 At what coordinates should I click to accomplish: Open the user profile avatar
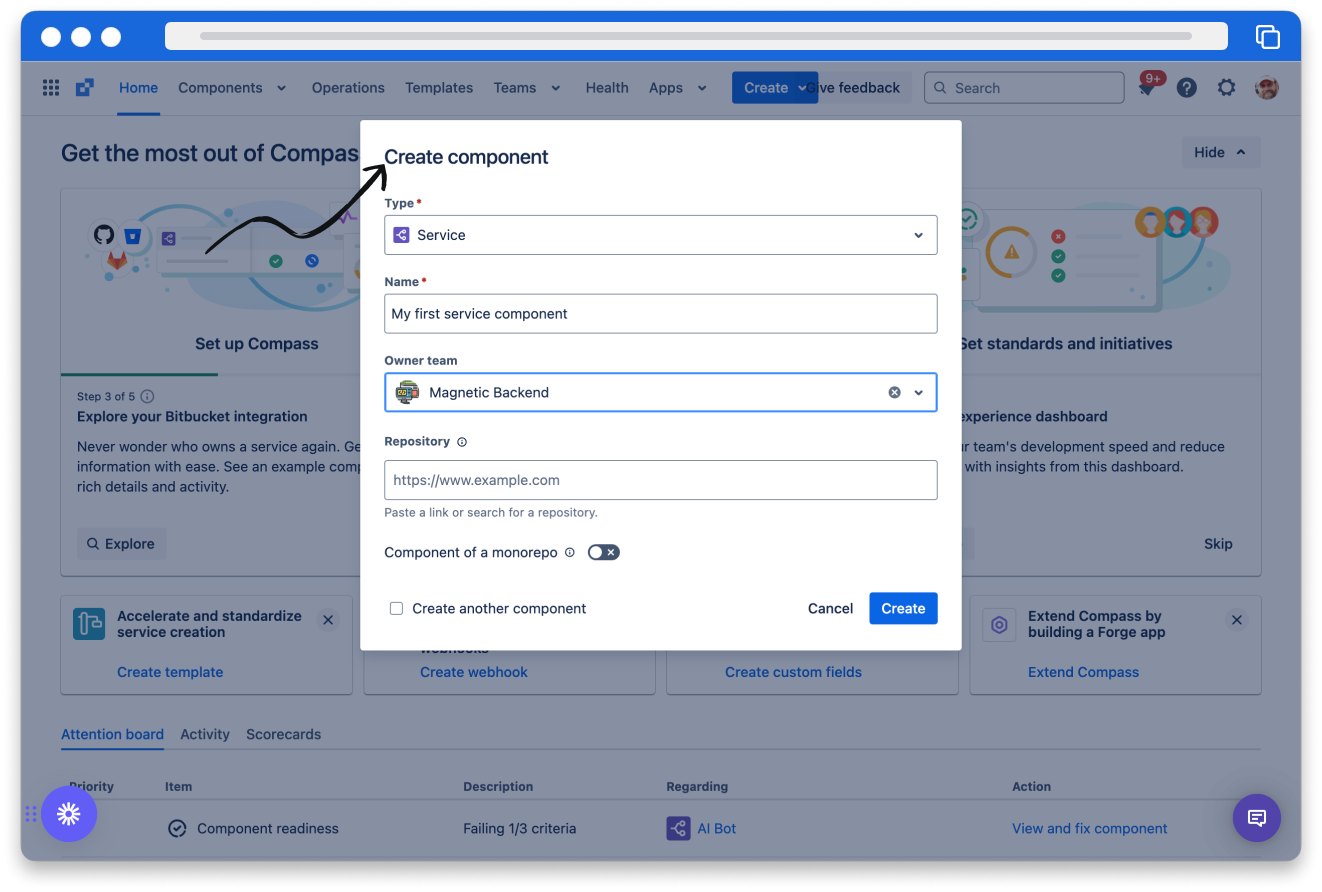pos(1267,88)
